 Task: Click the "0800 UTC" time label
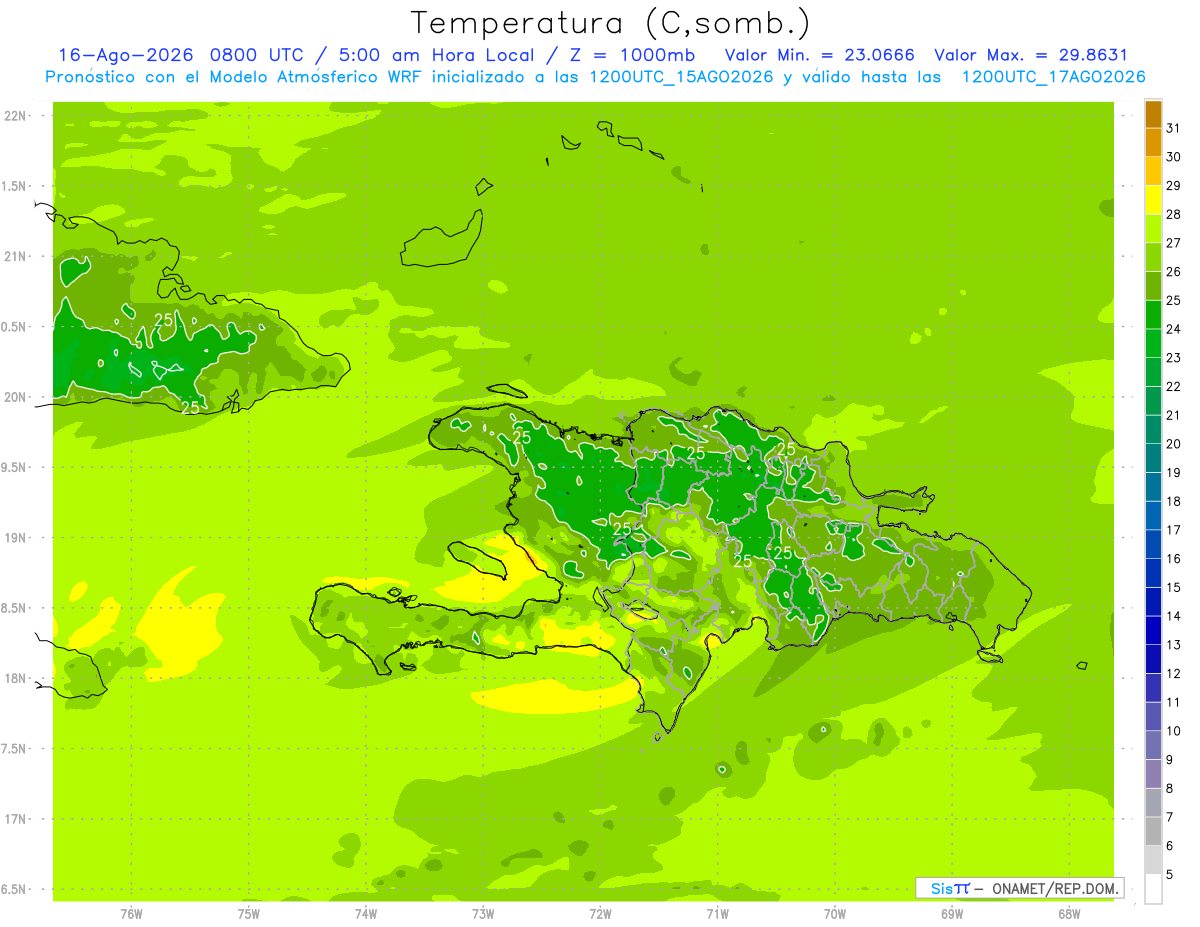click(x=257, y=55)
